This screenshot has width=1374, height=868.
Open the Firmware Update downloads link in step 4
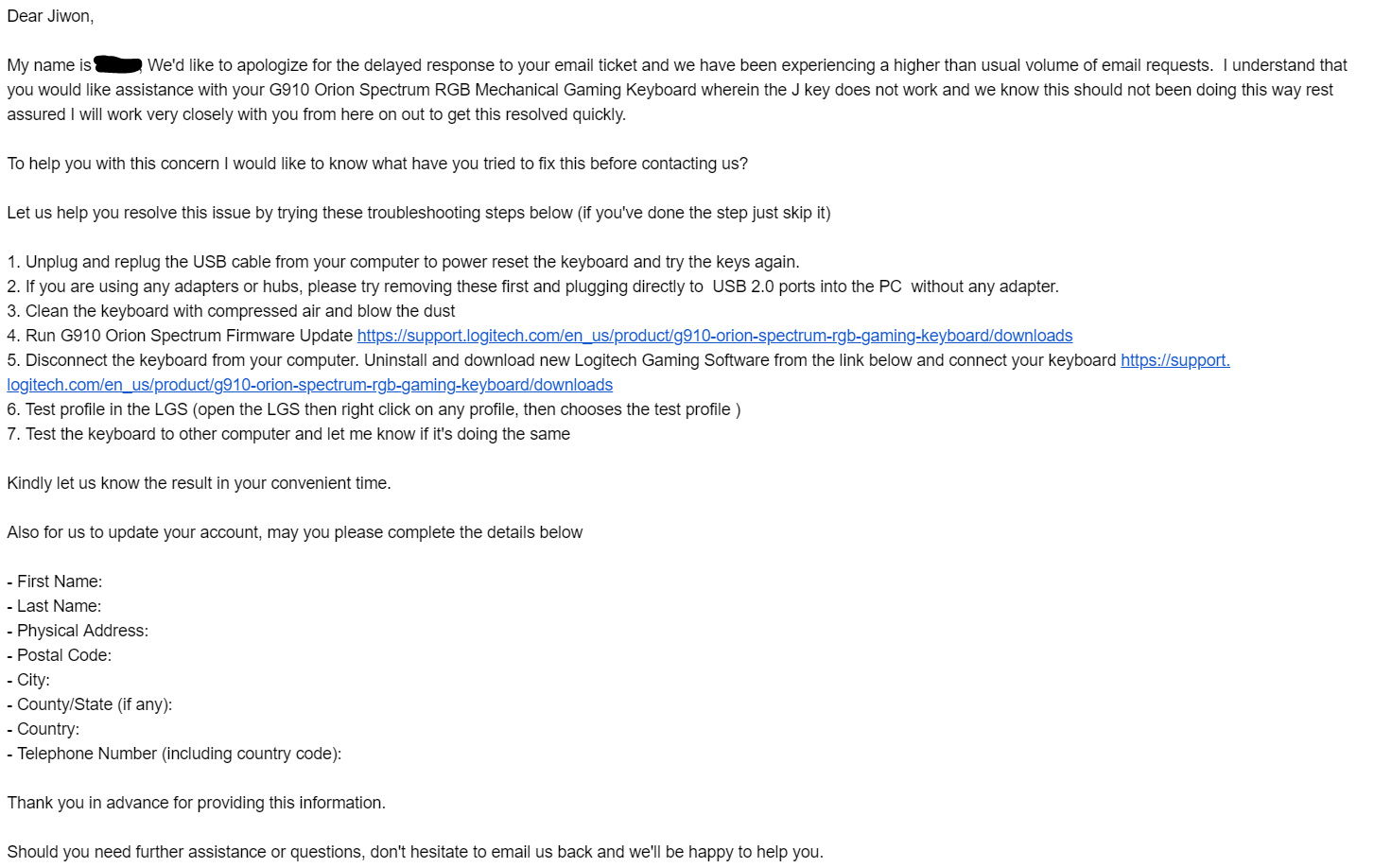[715, 336]
